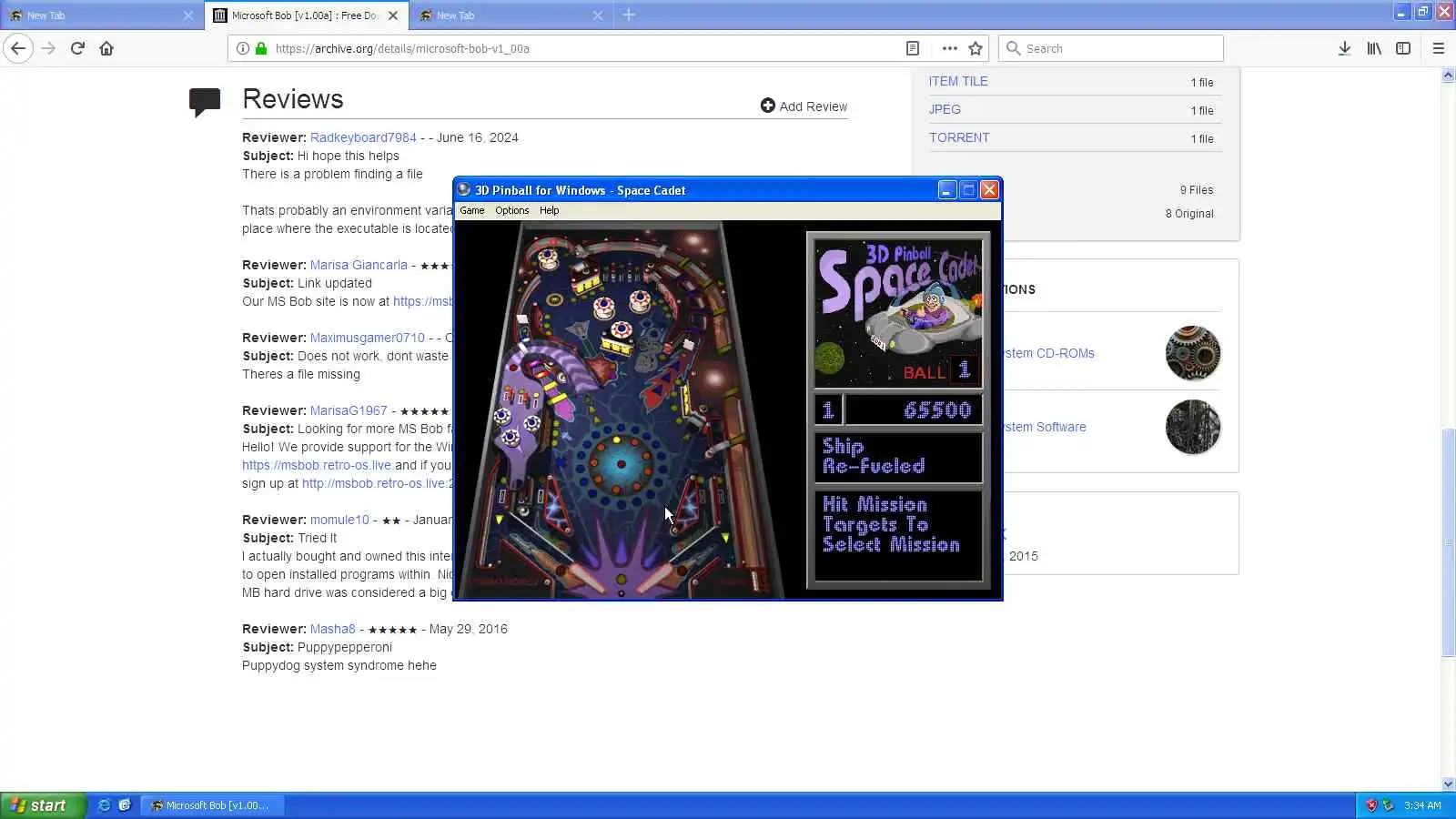Open reviewer MarisaG1967's profile
The width and height of the screenshot is (1456, 819).
point(349,410)
